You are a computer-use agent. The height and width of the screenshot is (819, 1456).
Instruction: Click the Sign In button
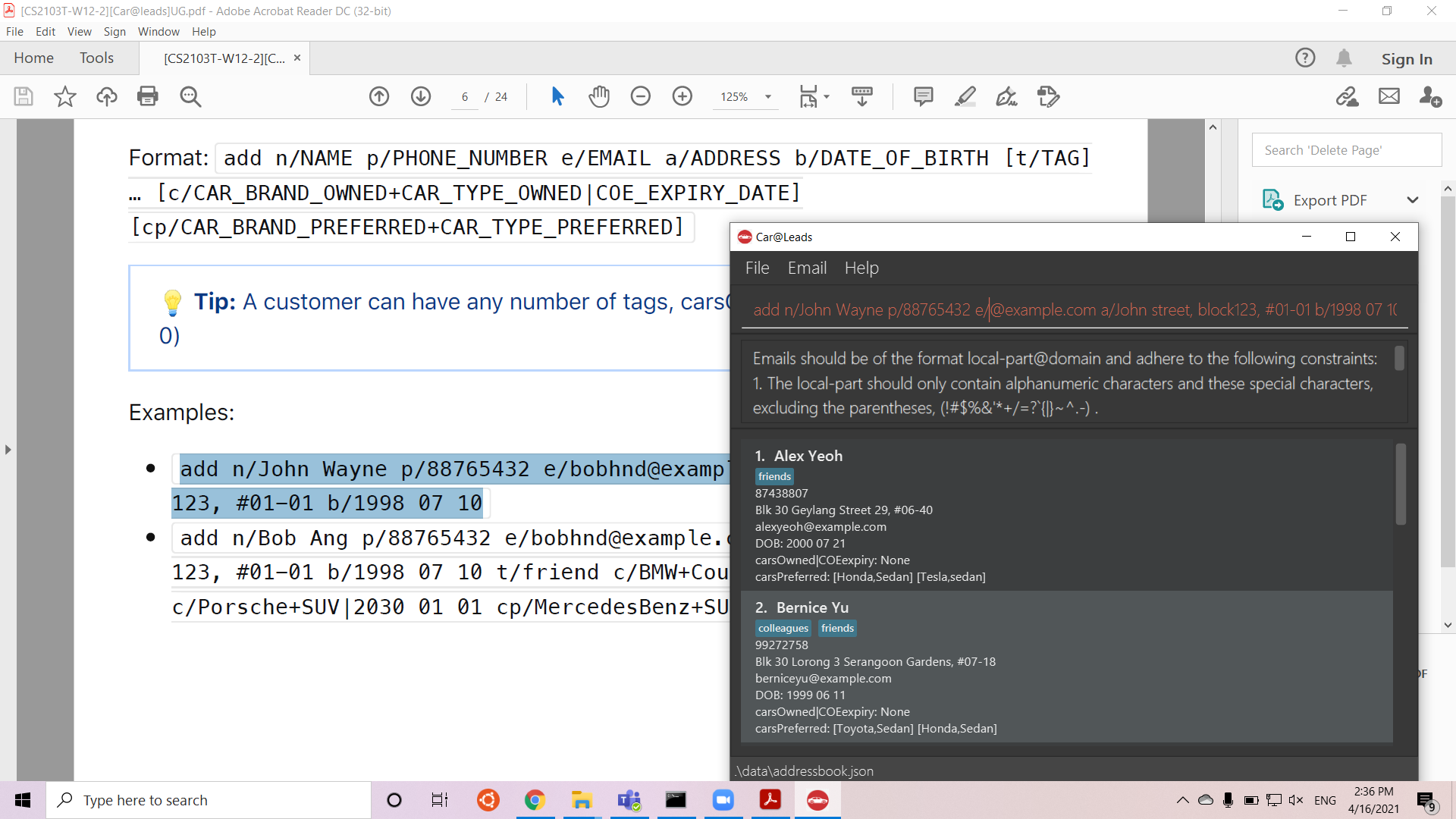[x=1407, y=58]
